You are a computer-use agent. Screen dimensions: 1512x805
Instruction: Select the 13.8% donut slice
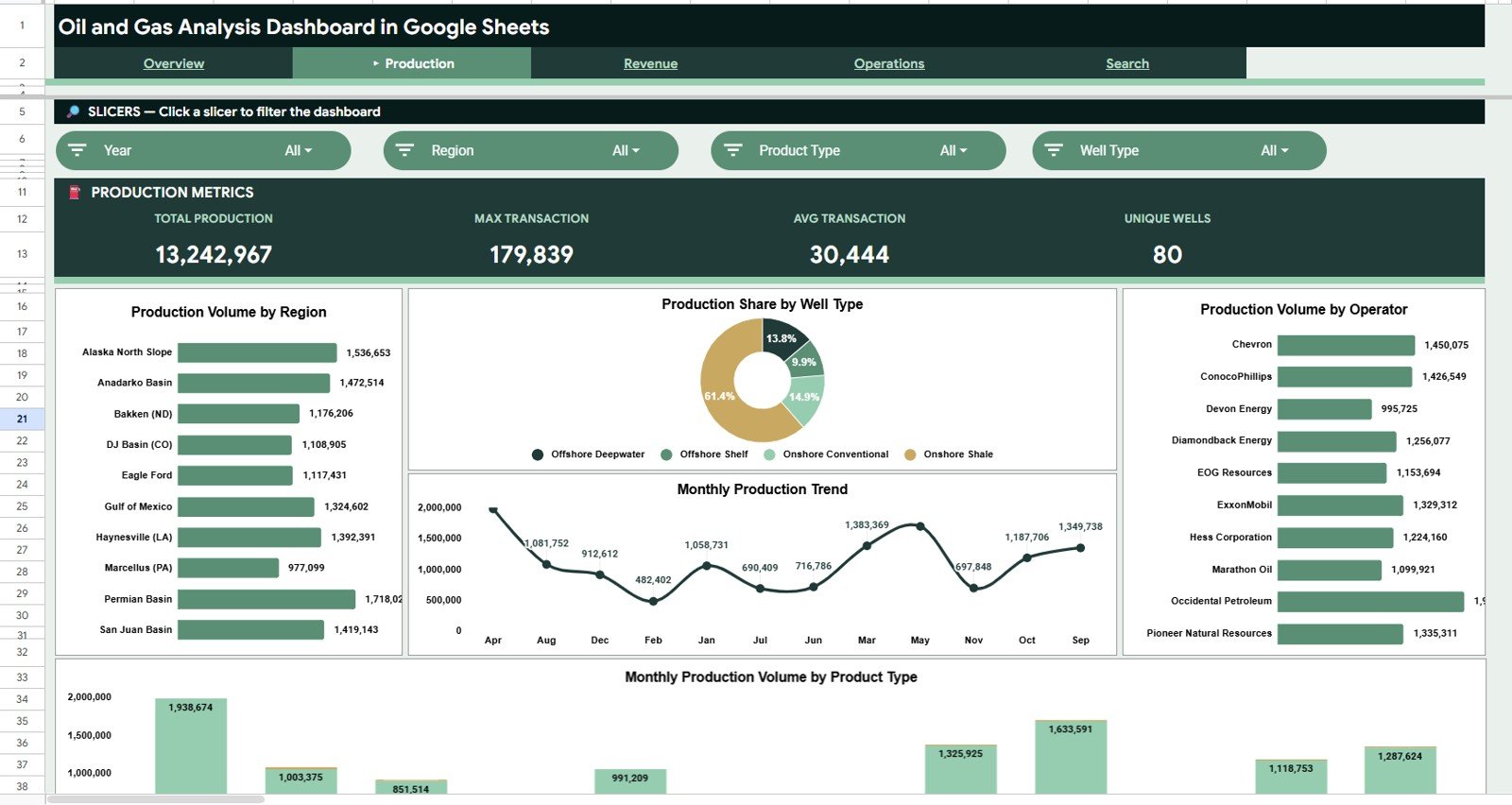(781, 337)
